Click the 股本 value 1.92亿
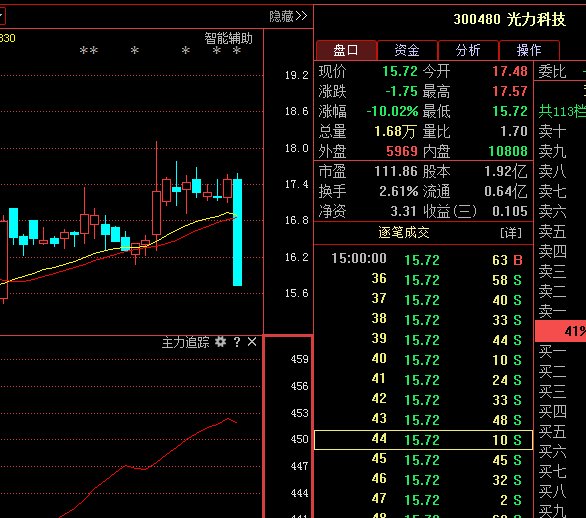Screen dimensions: 586x518 [x=506, y=171]
